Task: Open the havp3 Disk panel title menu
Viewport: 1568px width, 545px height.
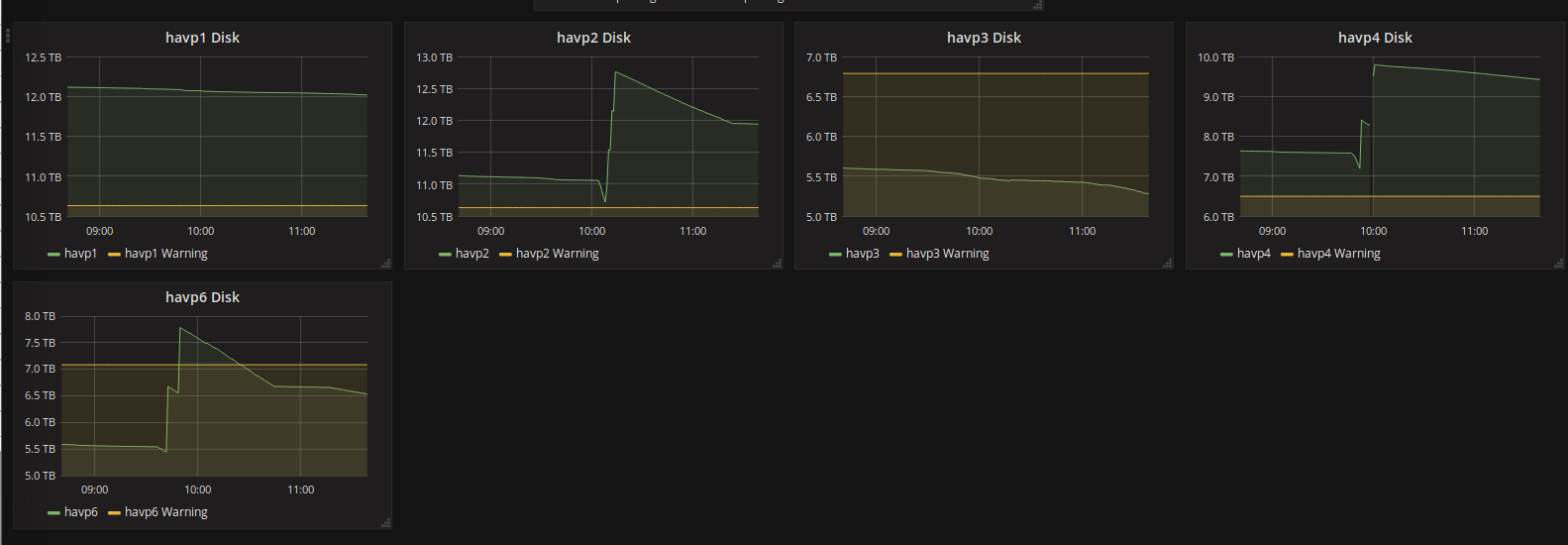Action: pos(984,38)
